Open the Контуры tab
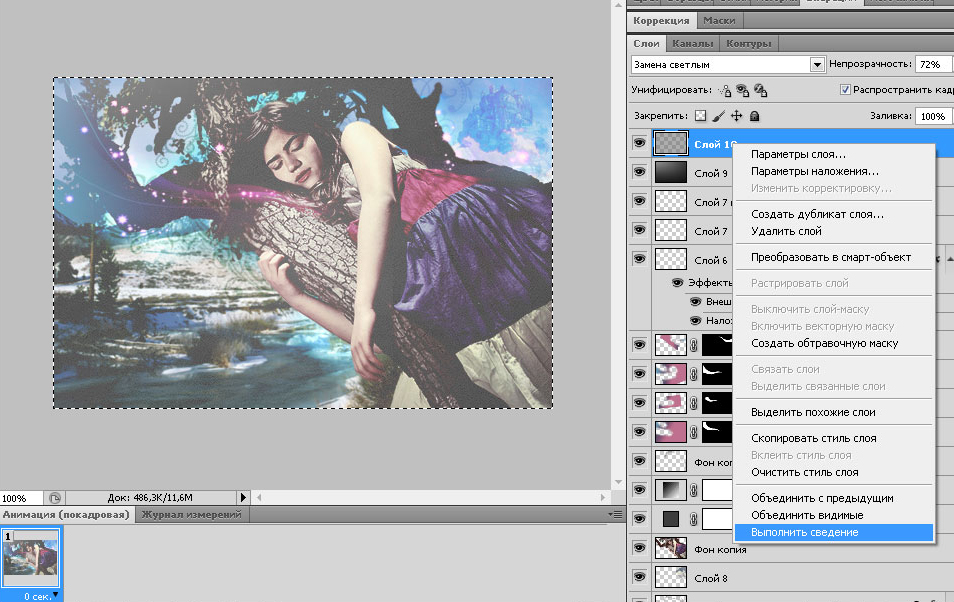This screenshot has height=602, width=954. [x=748, y=43]
